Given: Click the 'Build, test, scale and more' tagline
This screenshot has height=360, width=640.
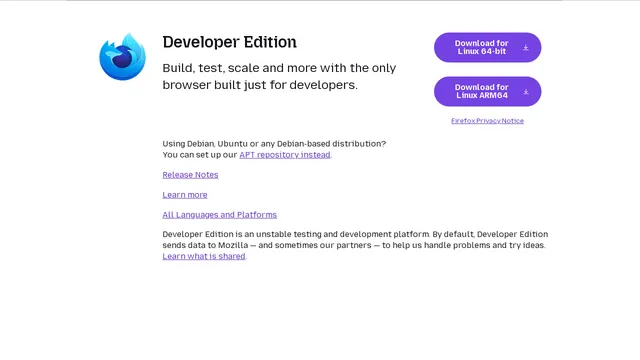Looking at the screenshot, I should [279, 76].
